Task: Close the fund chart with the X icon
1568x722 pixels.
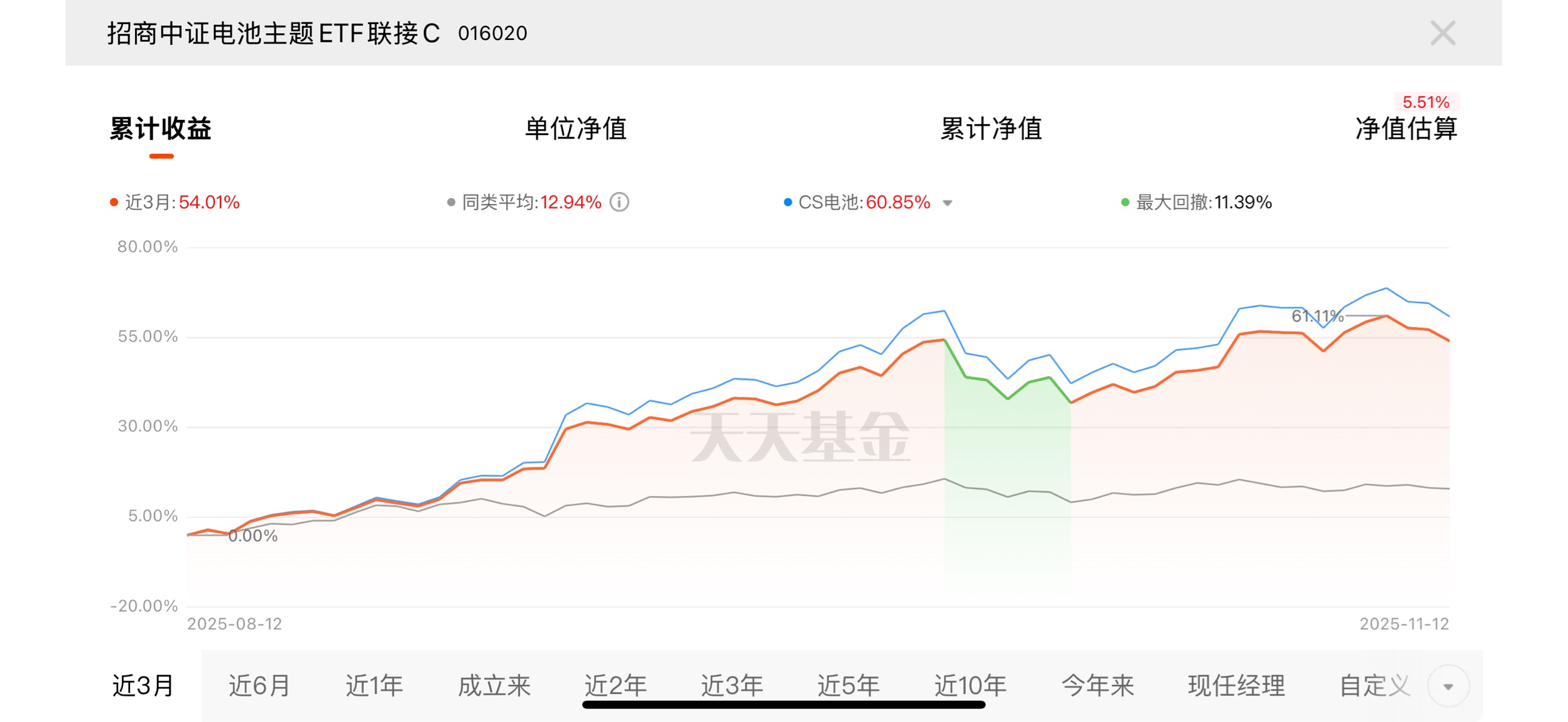Action: 1442,33
